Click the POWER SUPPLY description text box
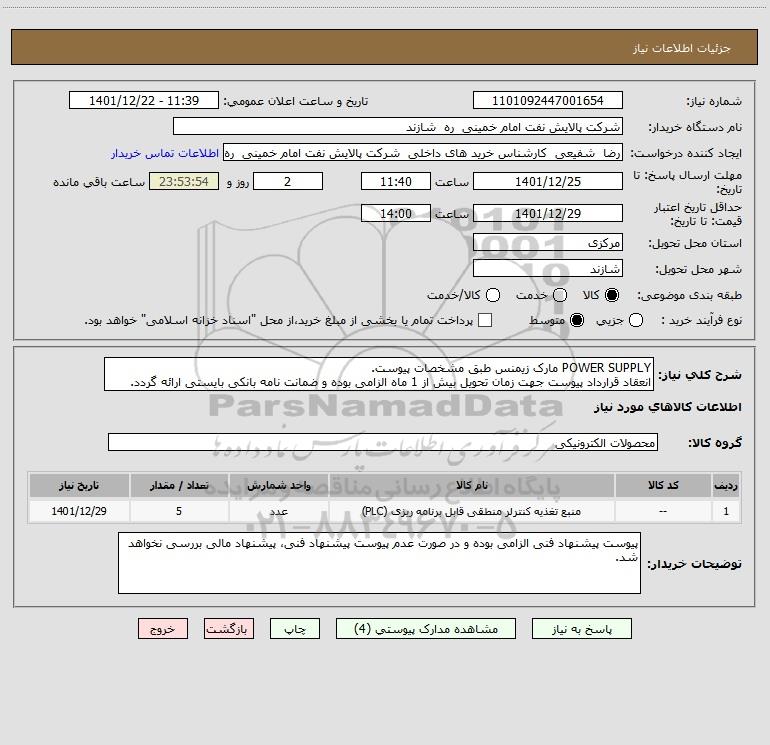 (379, 374)
